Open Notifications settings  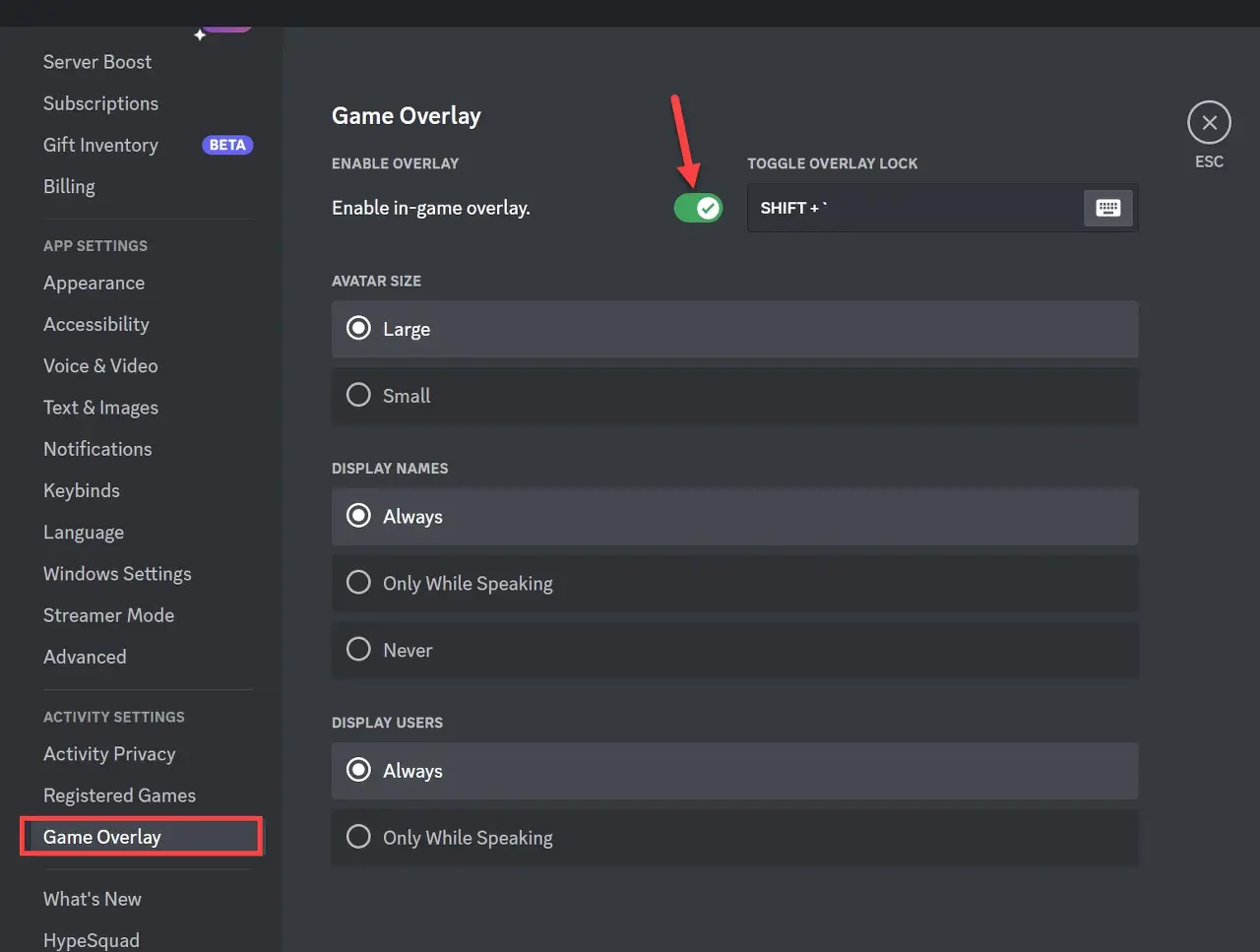tap(97, 449)
